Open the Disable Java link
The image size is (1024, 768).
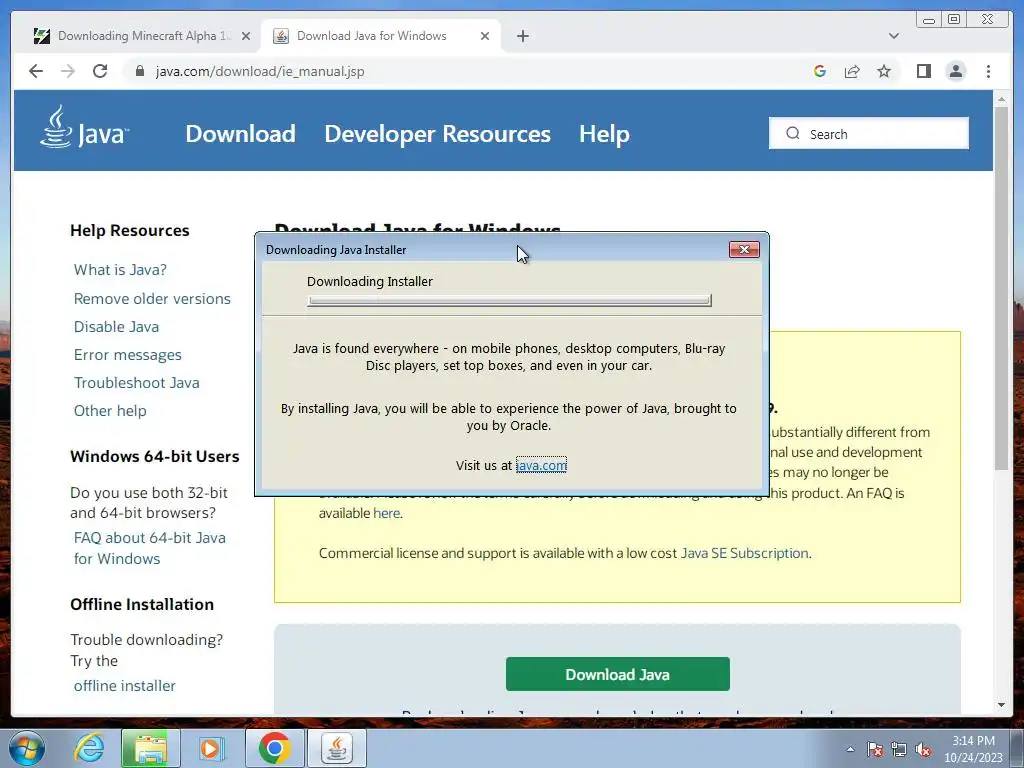pyautogui.click(x=116, y=327)
